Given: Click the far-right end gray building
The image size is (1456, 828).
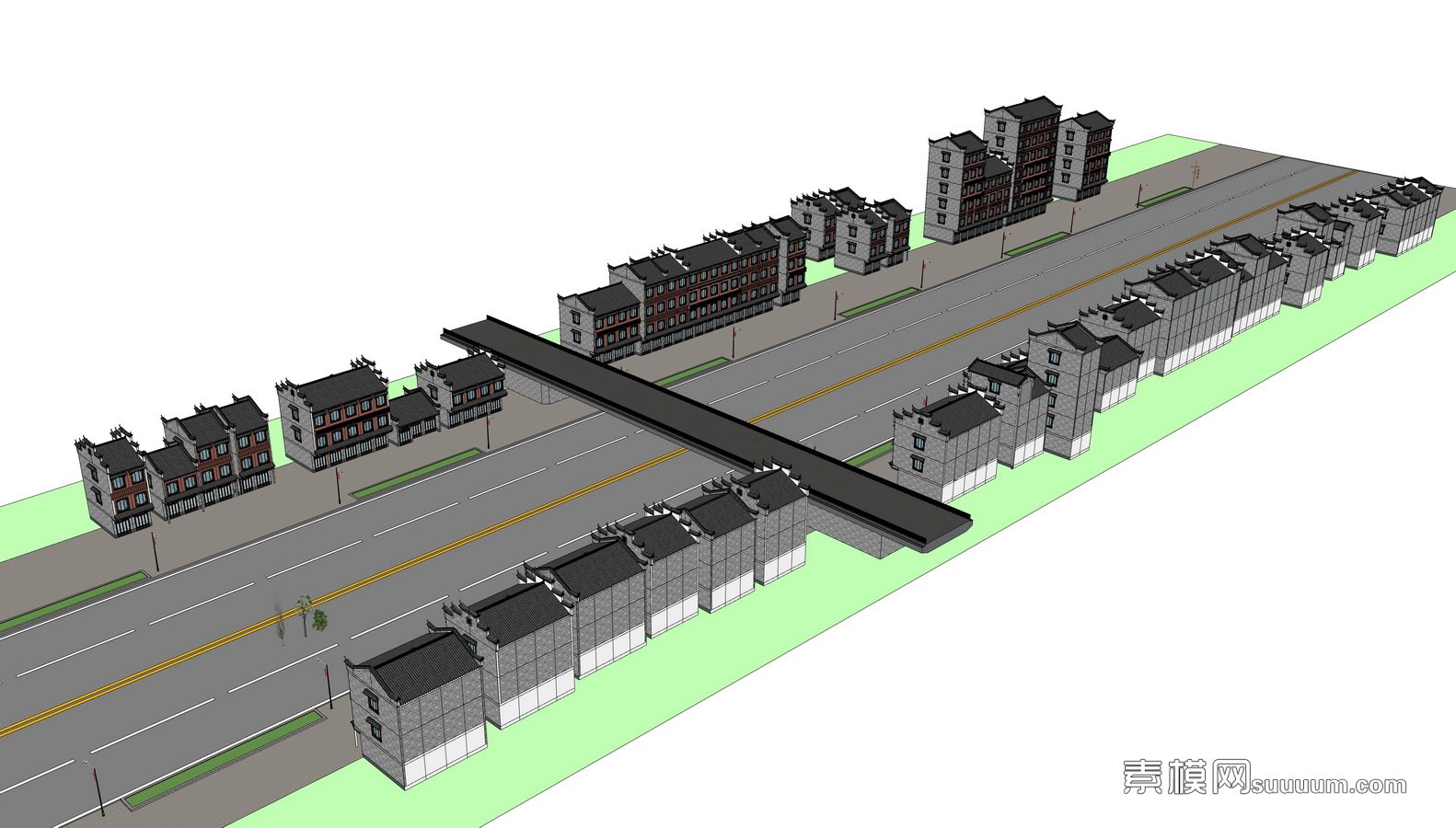Looking at the screenshot, I should (1408, 216).
